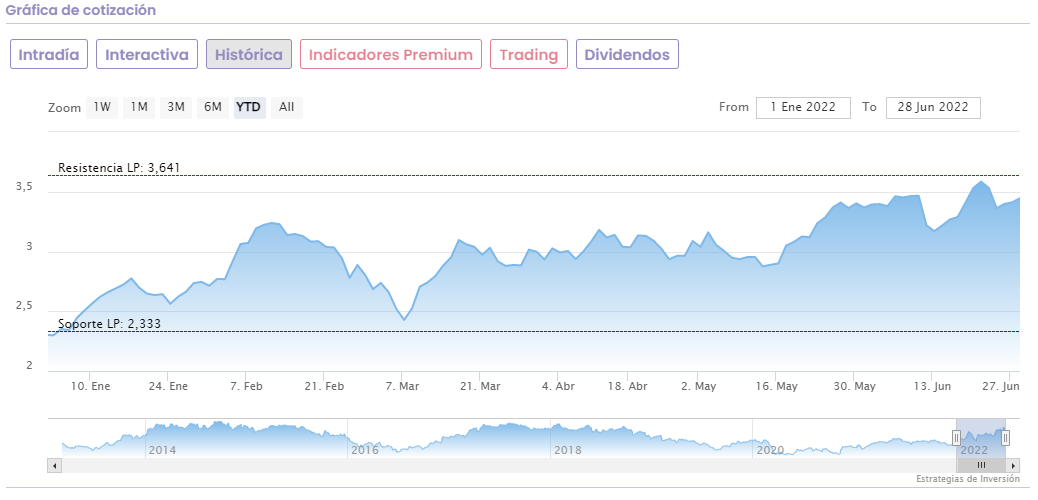Switch to the Interactiva tab

pyautogui.click(x=147, y=55)
